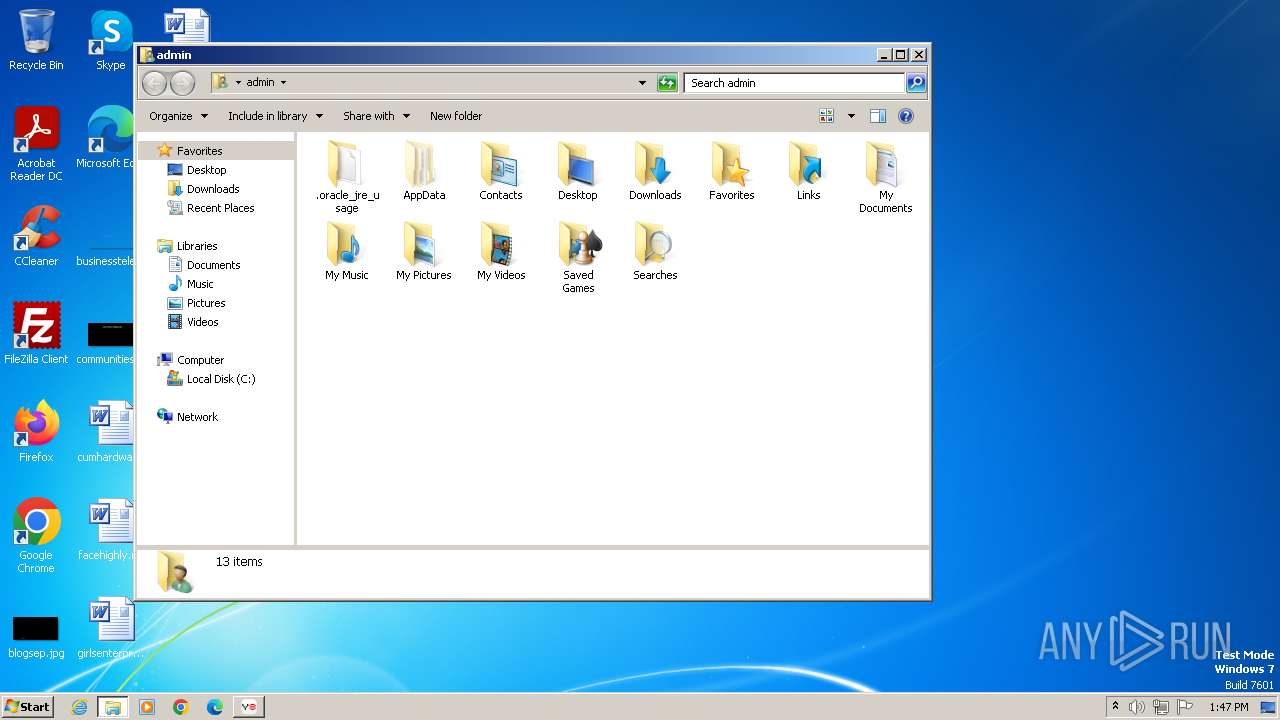Viewport: 1280px width, 720px height.
Task: Select Computer in navigation pane
Action: [200, 360]
